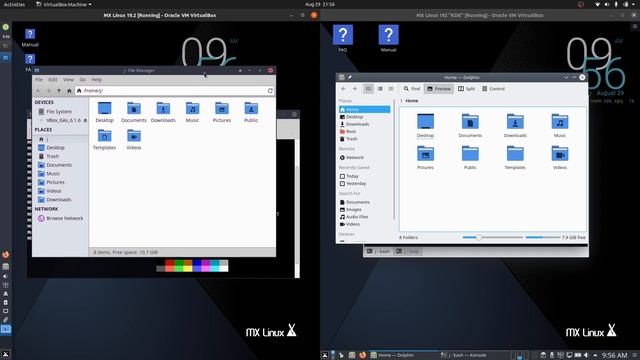
Task: Open the View menu in Thunar
Action: [x=68, y=80]
